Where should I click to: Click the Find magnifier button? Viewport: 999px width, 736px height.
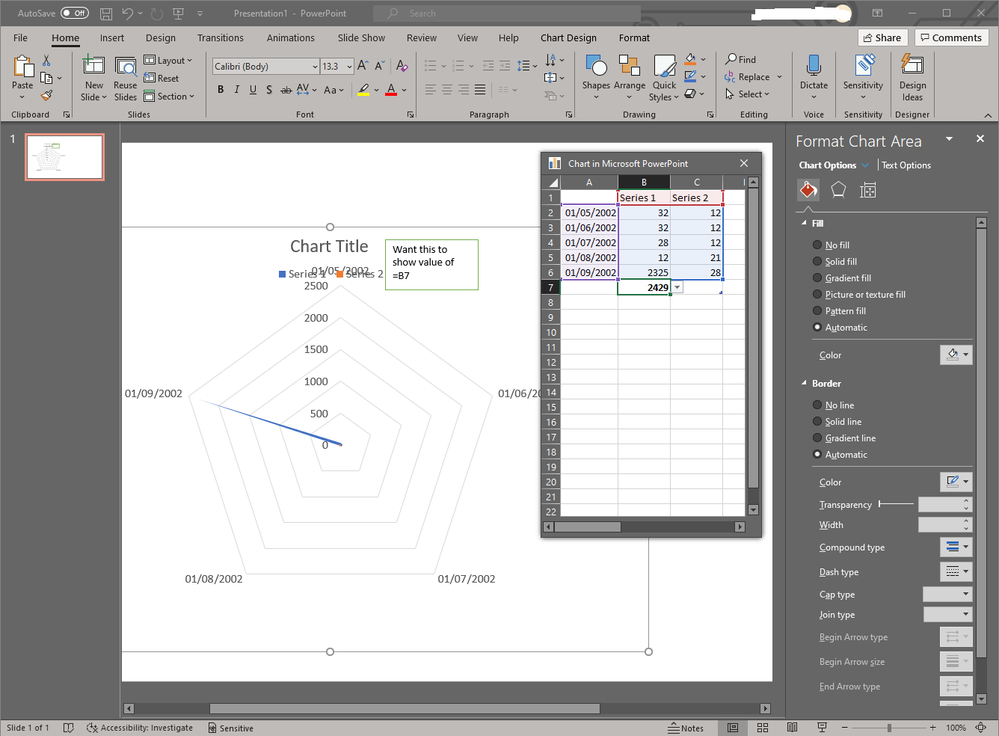740,59
